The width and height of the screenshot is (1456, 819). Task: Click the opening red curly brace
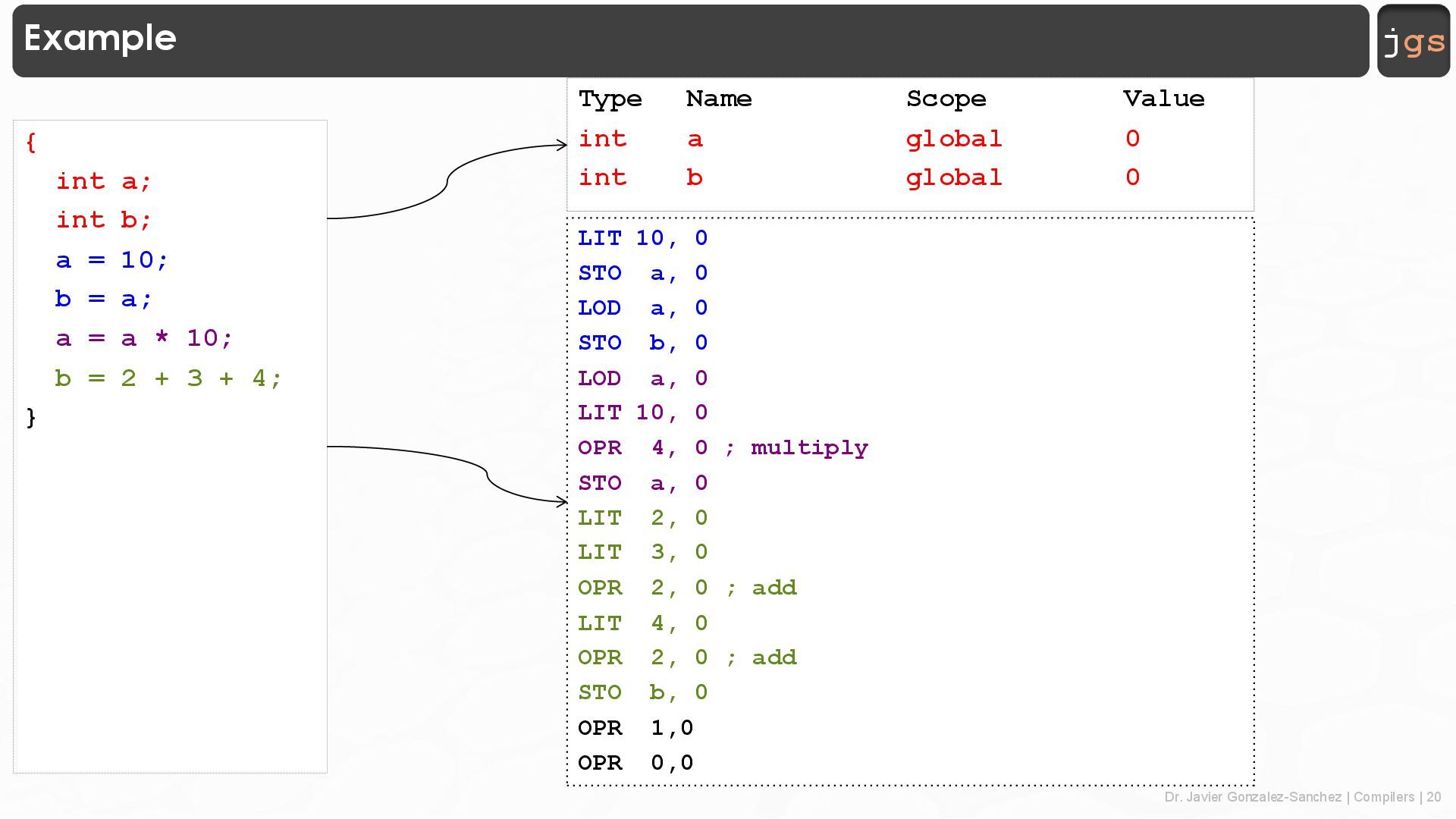pos(30,143)
